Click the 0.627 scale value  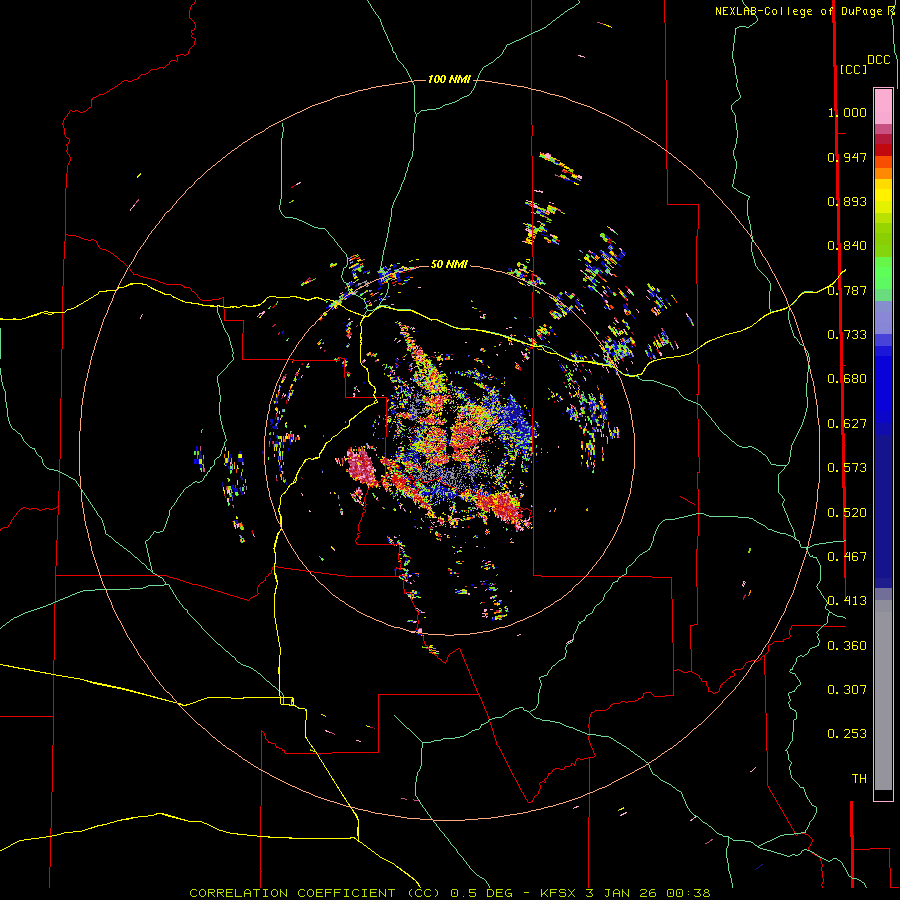[x=847, y=424]
